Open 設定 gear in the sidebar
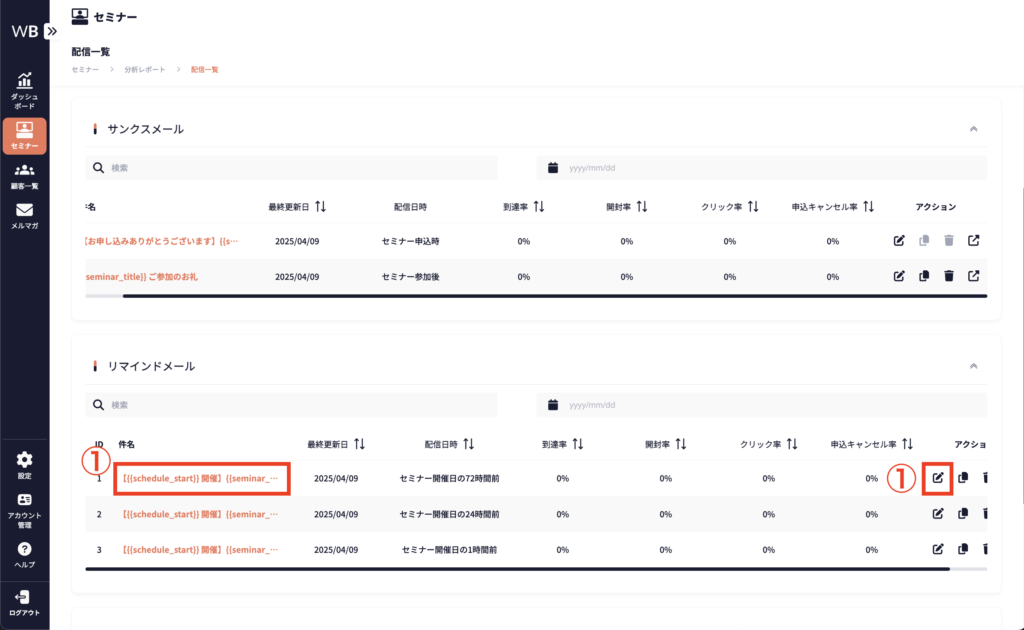This screenshot has height=630, width=1024. tap(24, 465)
